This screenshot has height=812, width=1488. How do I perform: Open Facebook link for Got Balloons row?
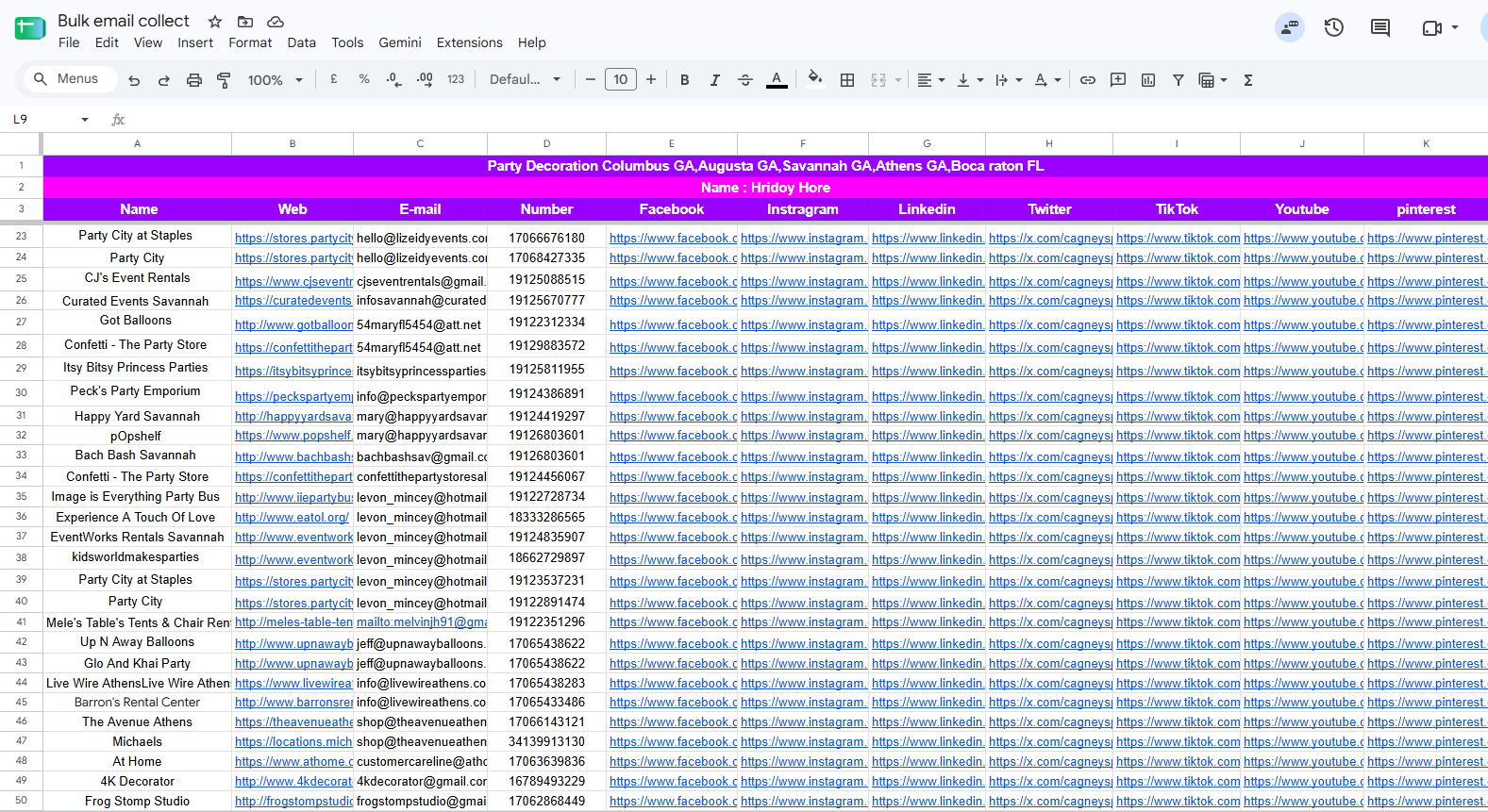[x=673, y=324]
